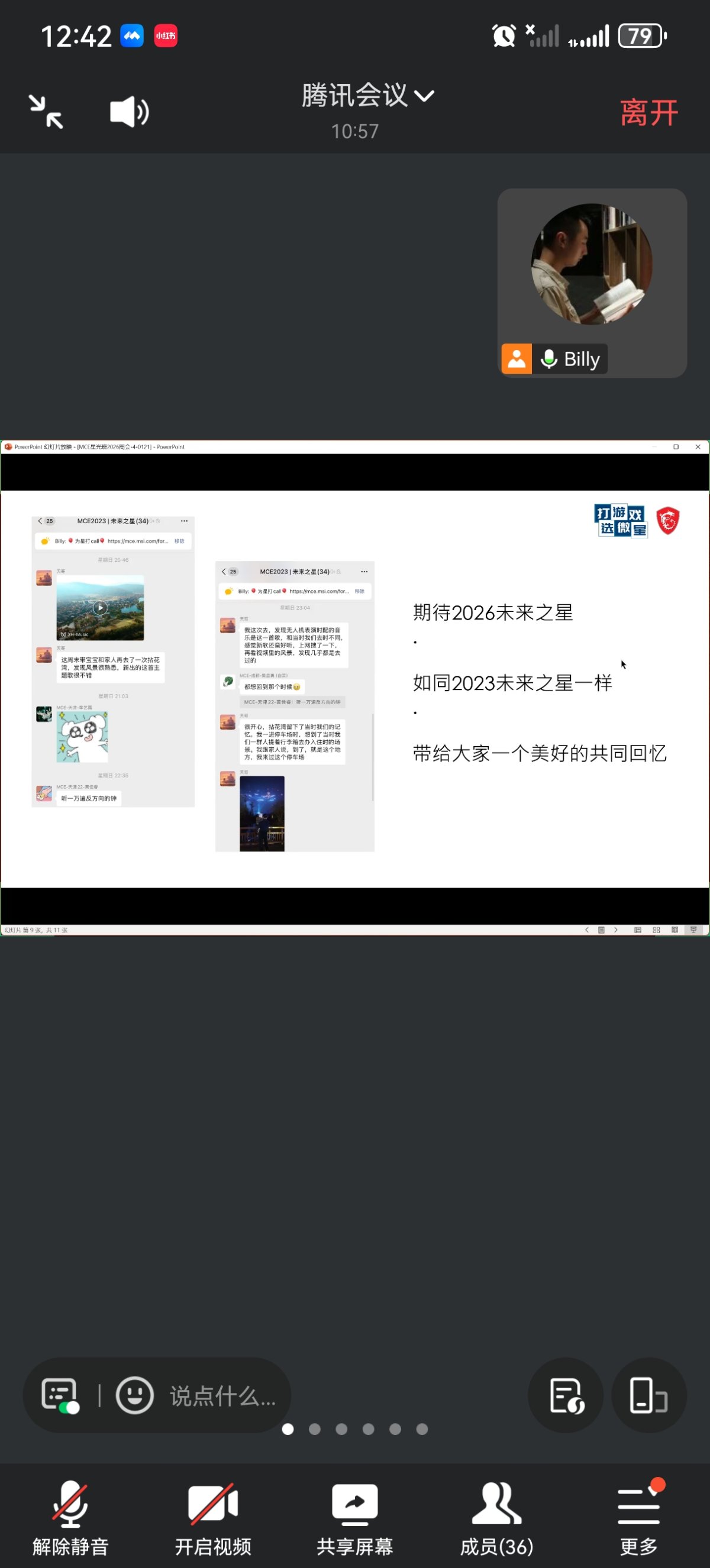Click the 幻灯片 第9张 slide counter text
Viewport: 710px width, 1568px height.
36,930
